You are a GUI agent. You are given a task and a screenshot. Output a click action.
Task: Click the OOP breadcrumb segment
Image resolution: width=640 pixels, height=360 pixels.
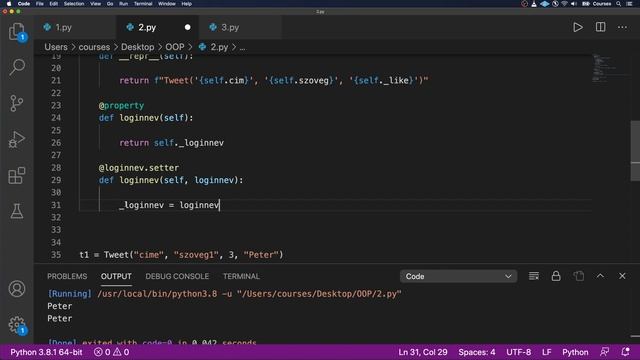click(175, 47)
